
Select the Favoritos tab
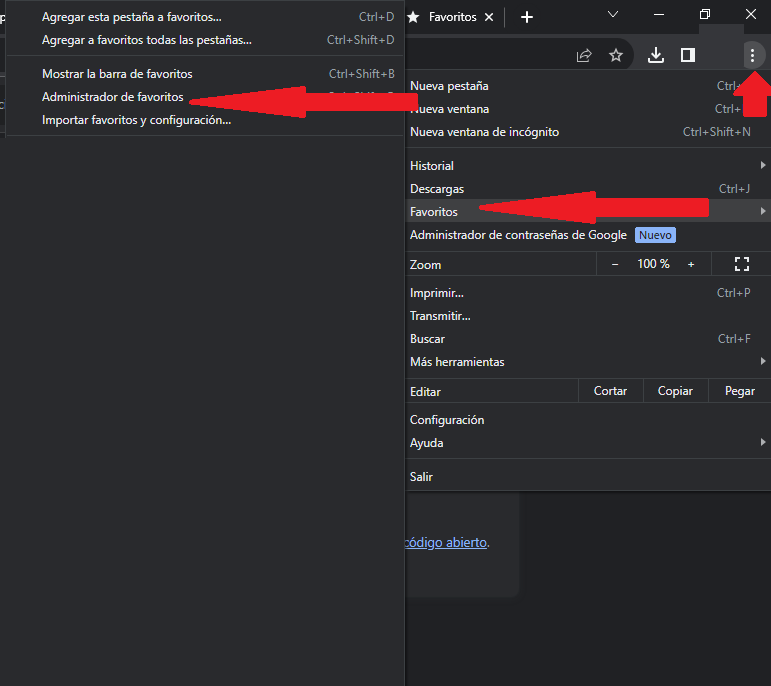click(452, 17)
